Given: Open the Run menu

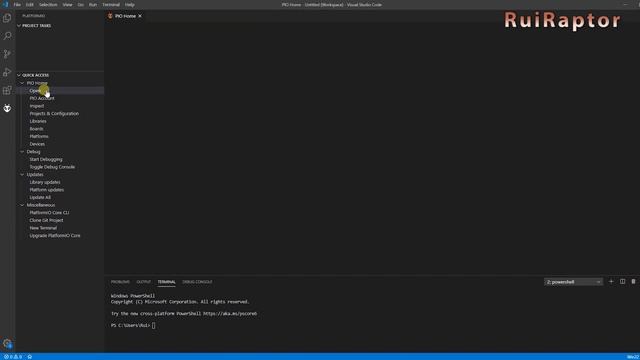Looking at the screenshot, I should point(93,4).
